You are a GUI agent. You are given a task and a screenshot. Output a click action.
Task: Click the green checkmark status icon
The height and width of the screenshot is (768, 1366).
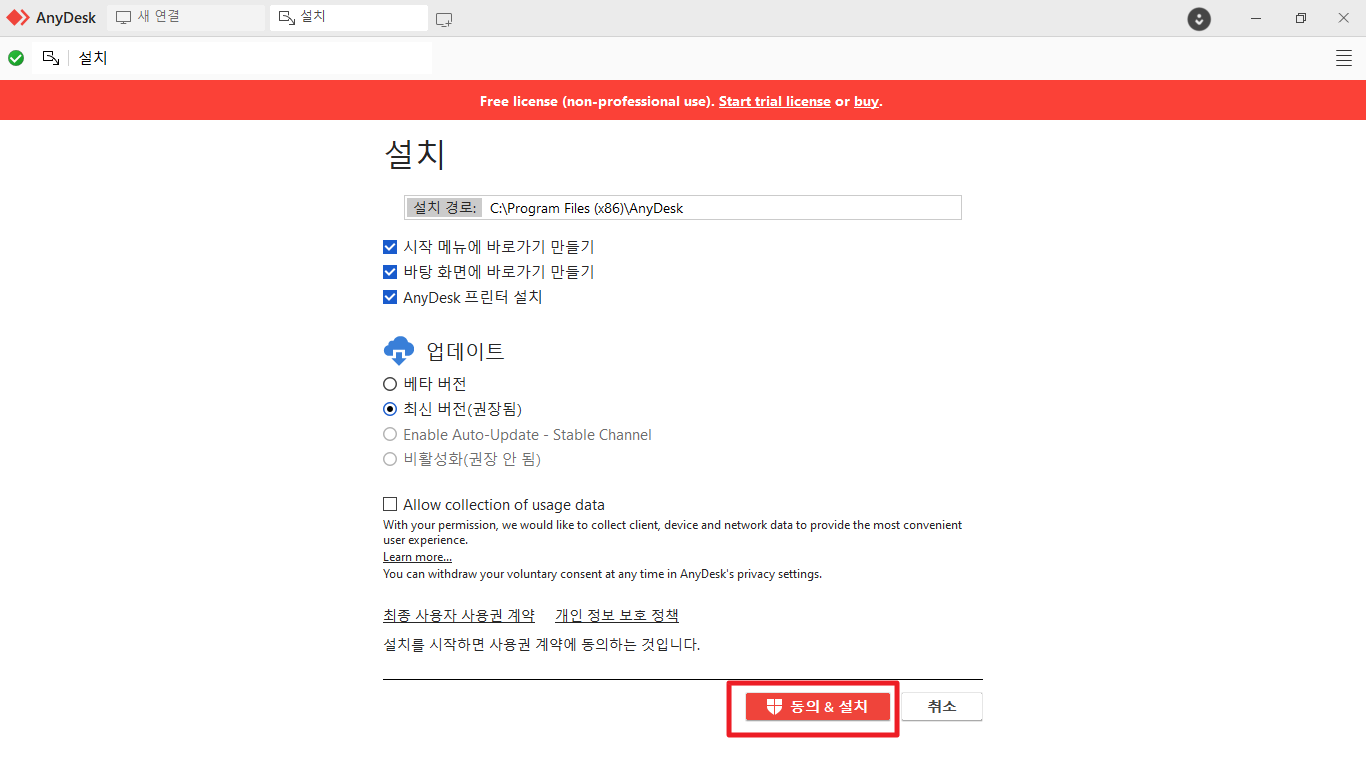pyautogui.click(x=16, y=57)
